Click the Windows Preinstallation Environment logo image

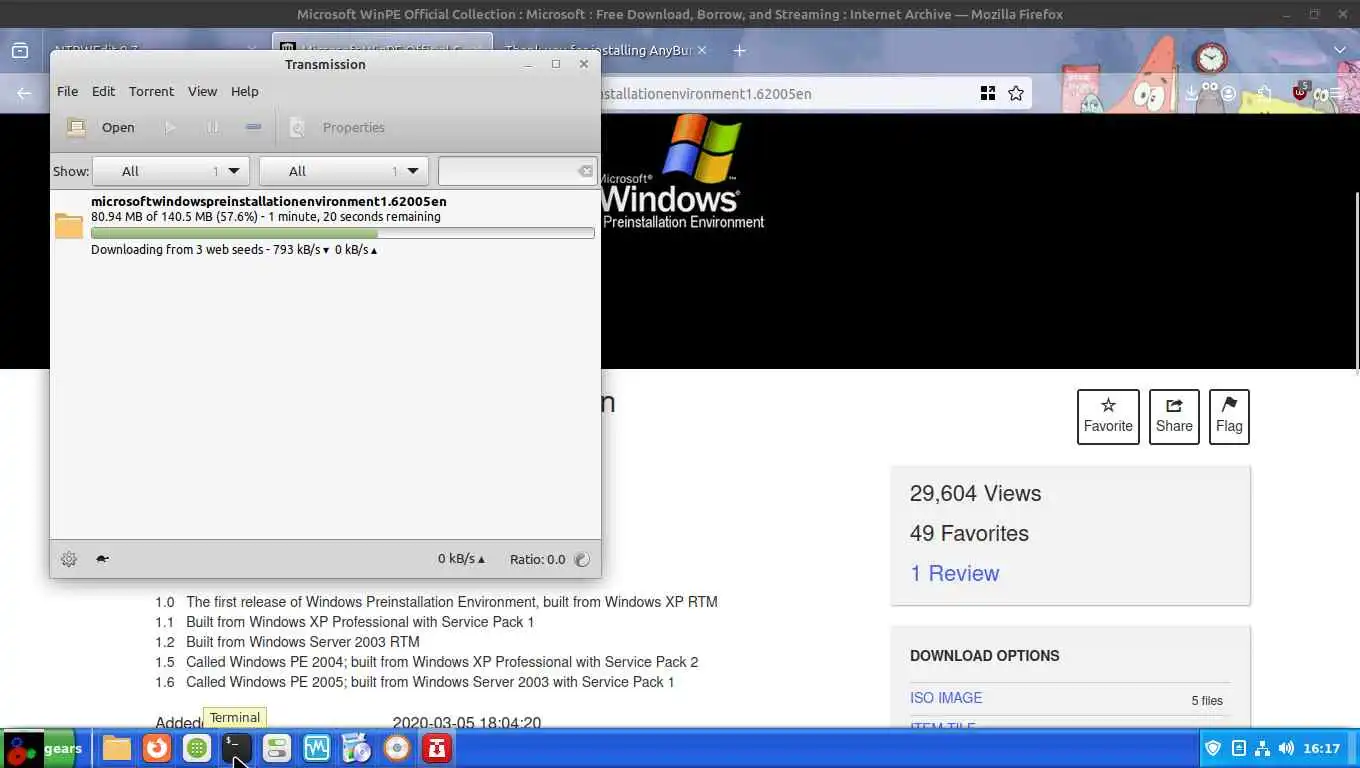pyautogui.click(x=685, y=172)
